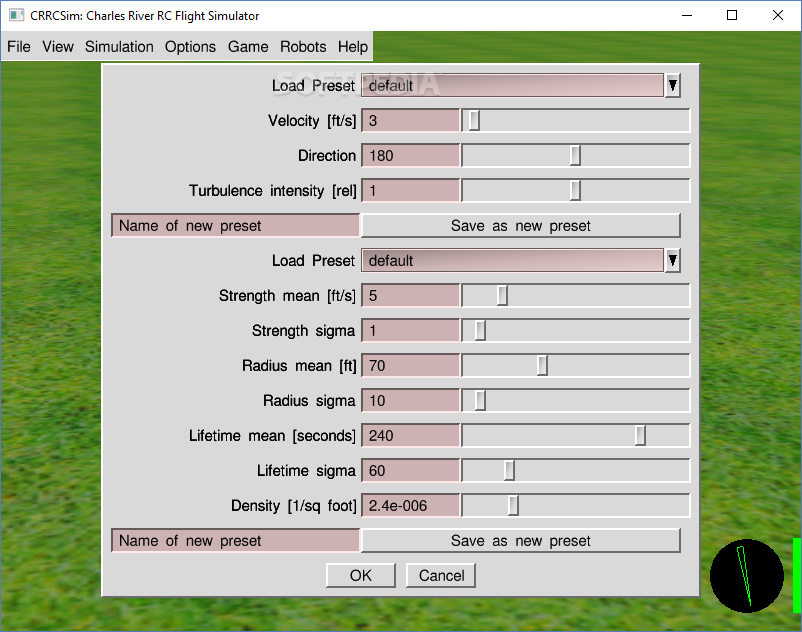This screenshot has width=802, height=632.
Task: Expand the wind Load Preset dropdown arrow
Action: click(x=673, y=85)
